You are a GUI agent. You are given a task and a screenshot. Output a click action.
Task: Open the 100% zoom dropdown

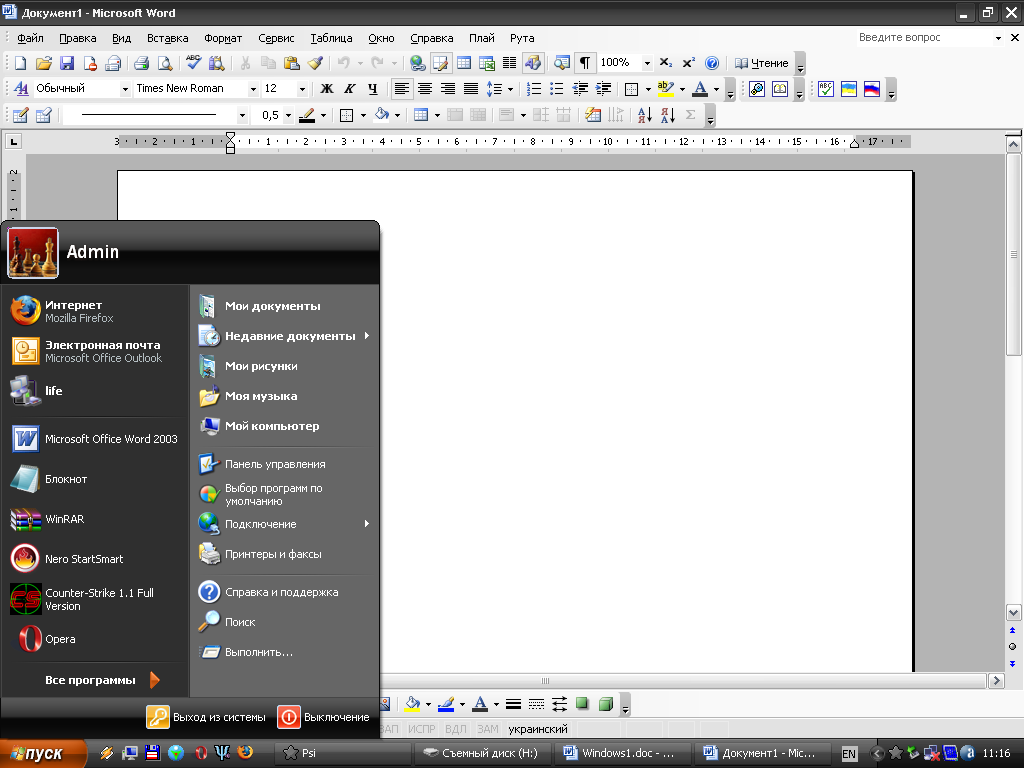point(647,63)
